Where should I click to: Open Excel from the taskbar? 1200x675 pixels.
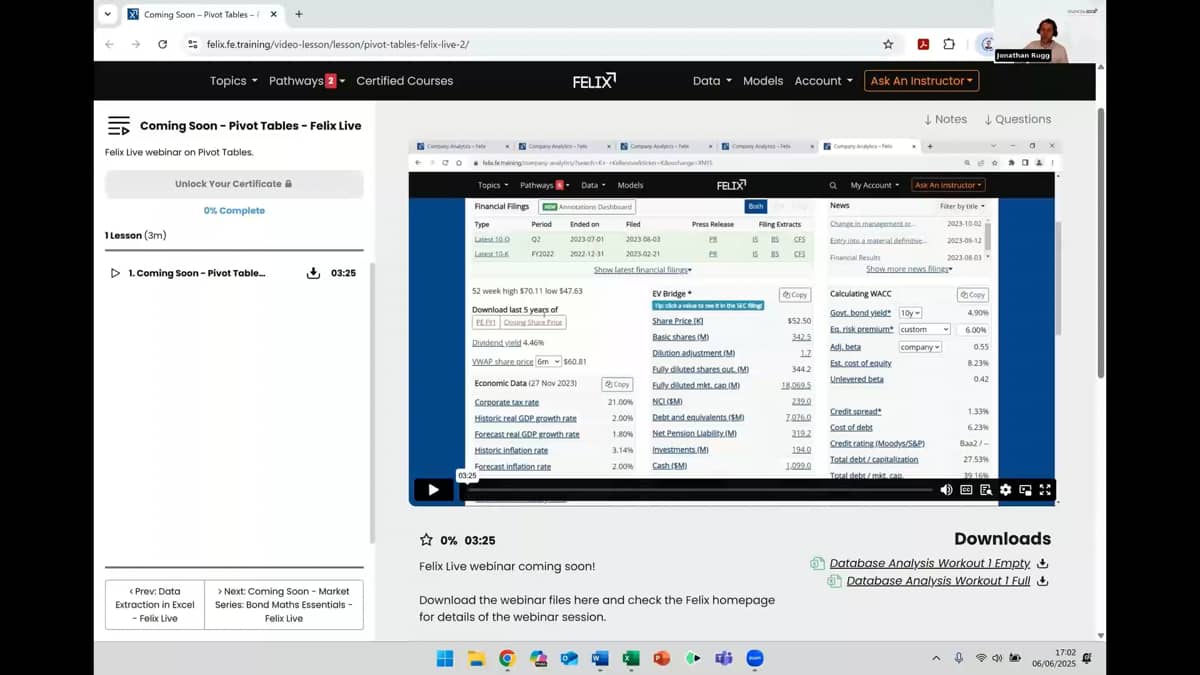631,658
